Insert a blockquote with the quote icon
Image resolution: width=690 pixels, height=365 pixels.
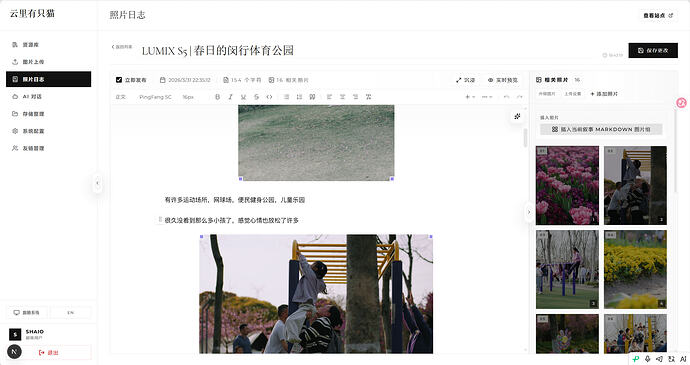coord(312,97)
